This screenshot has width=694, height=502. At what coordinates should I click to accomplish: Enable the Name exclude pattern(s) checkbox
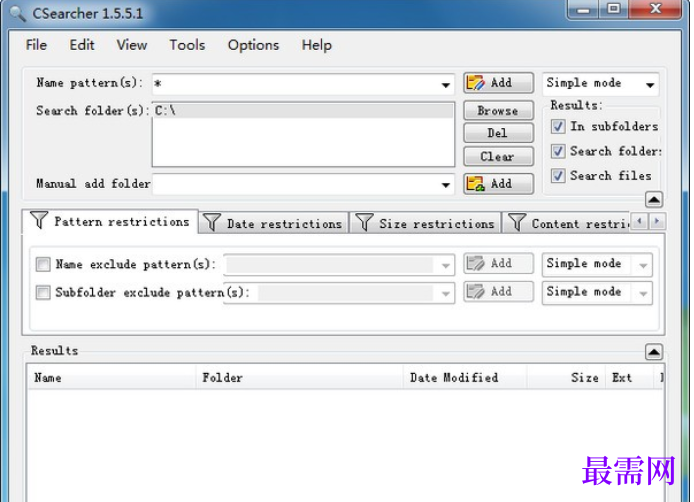43,264
